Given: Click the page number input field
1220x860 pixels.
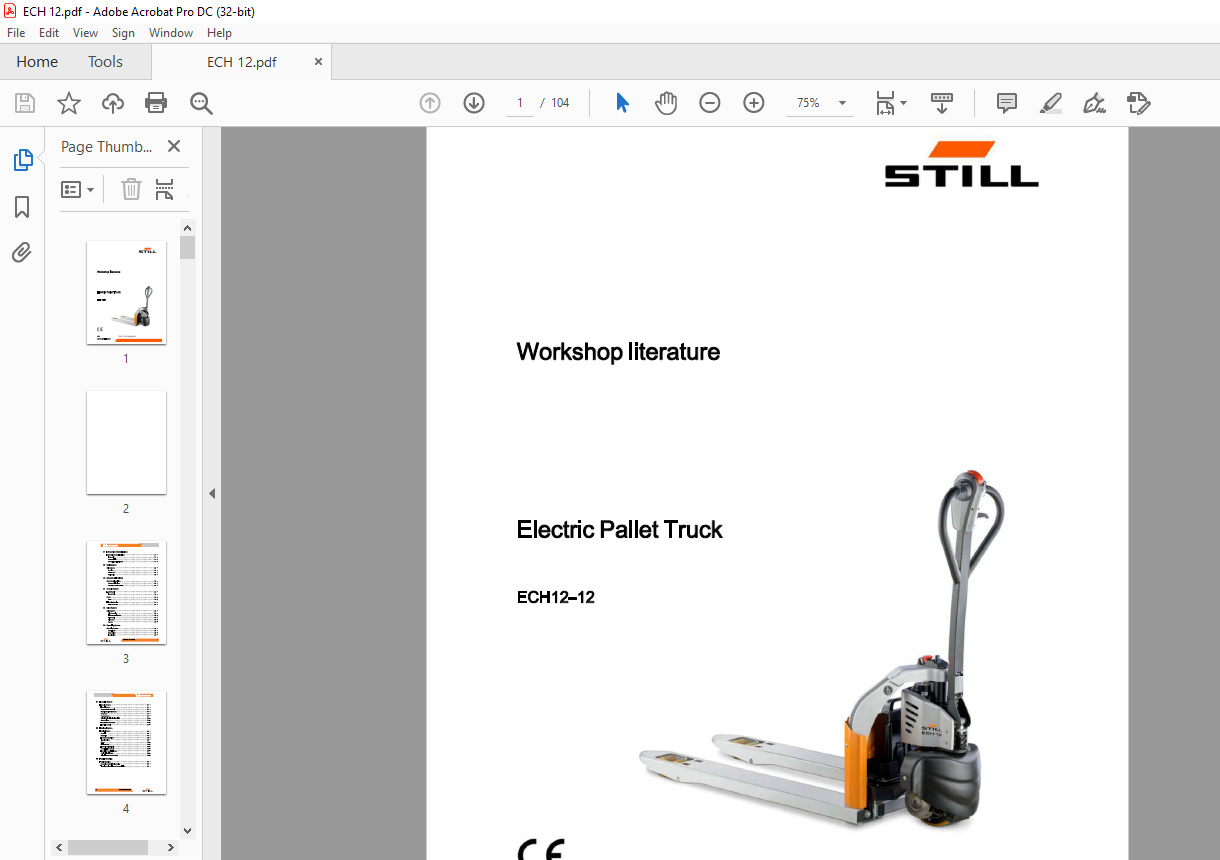Looking at the screenshot, I should (520, 103).
